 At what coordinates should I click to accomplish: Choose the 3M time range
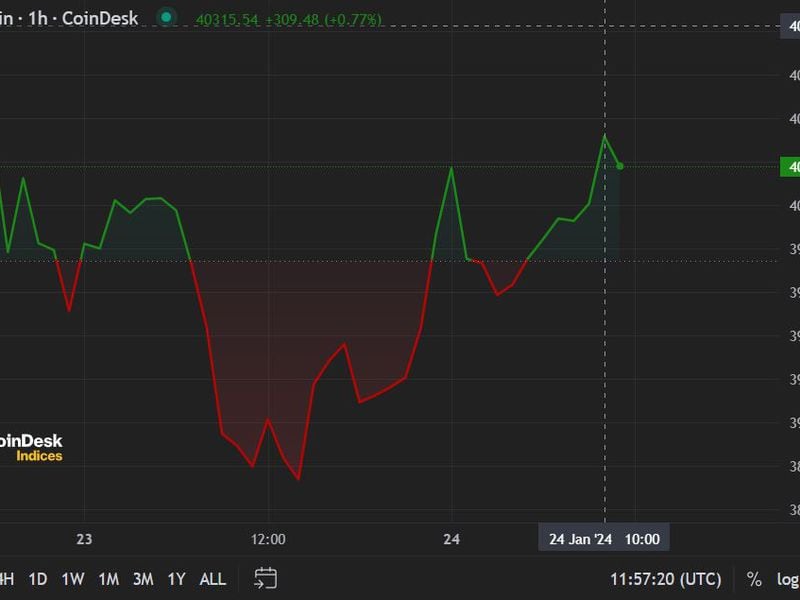[142, 579]
